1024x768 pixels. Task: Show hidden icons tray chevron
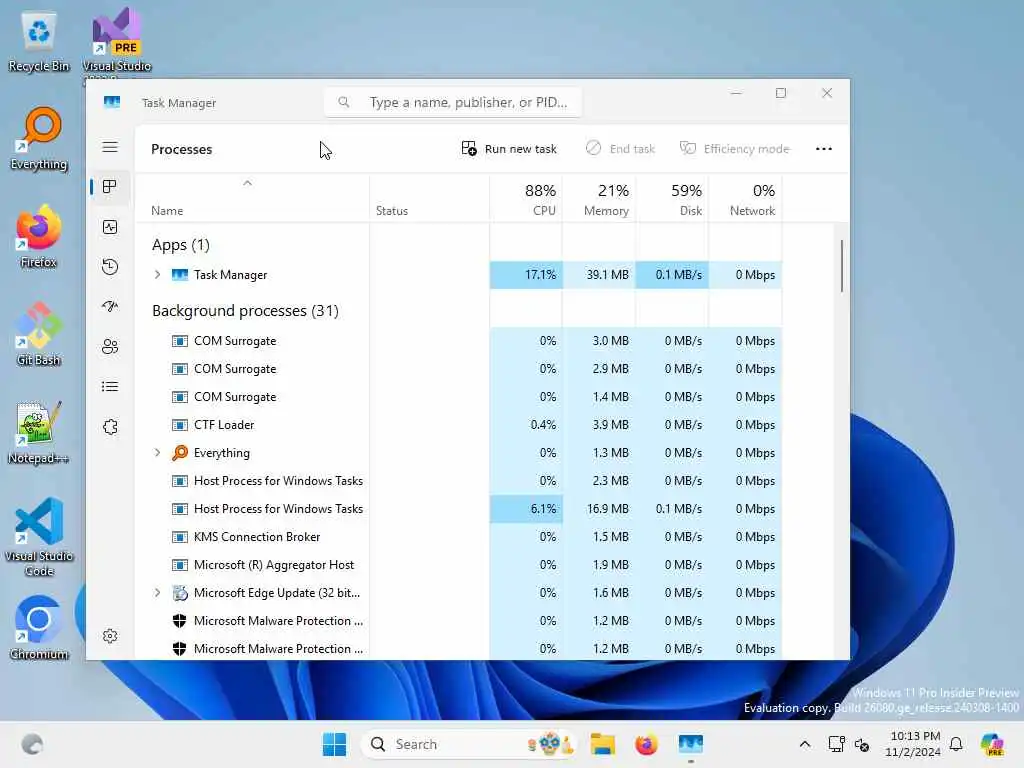(805, 744)
